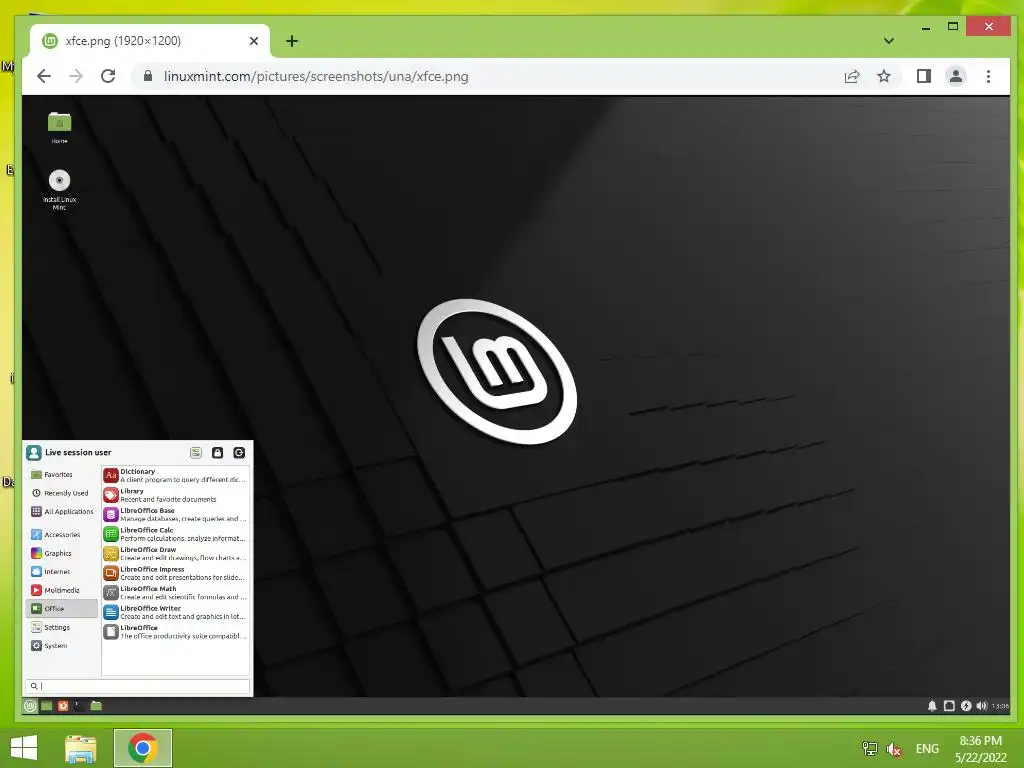1024x768 pixels.
Task: Open the Home folder desktop icon
Action: [x=59, y=127]
